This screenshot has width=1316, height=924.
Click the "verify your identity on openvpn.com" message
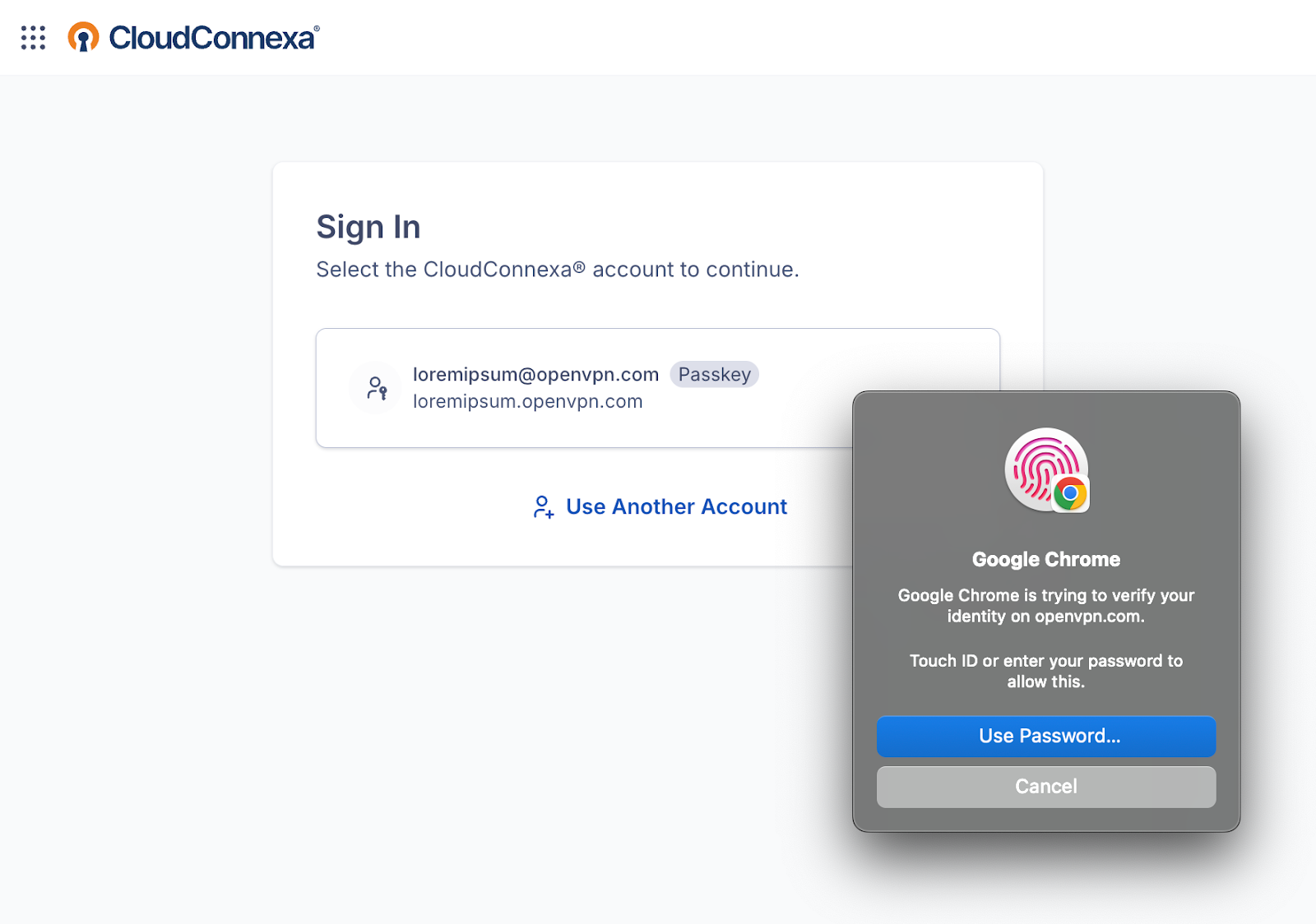pos(1045,606)
